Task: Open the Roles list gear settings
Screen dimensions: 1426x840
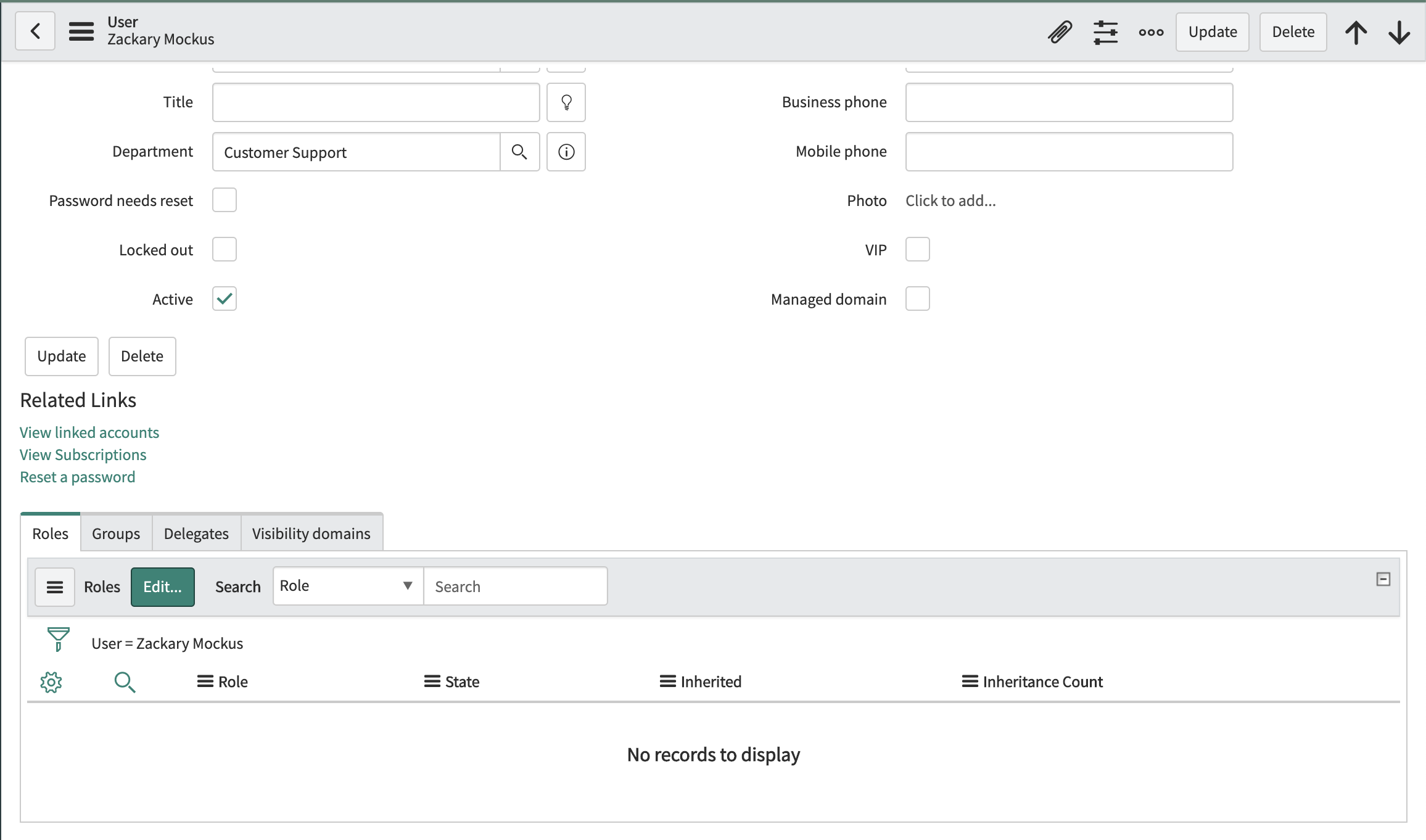Action: tap(51, 682)
